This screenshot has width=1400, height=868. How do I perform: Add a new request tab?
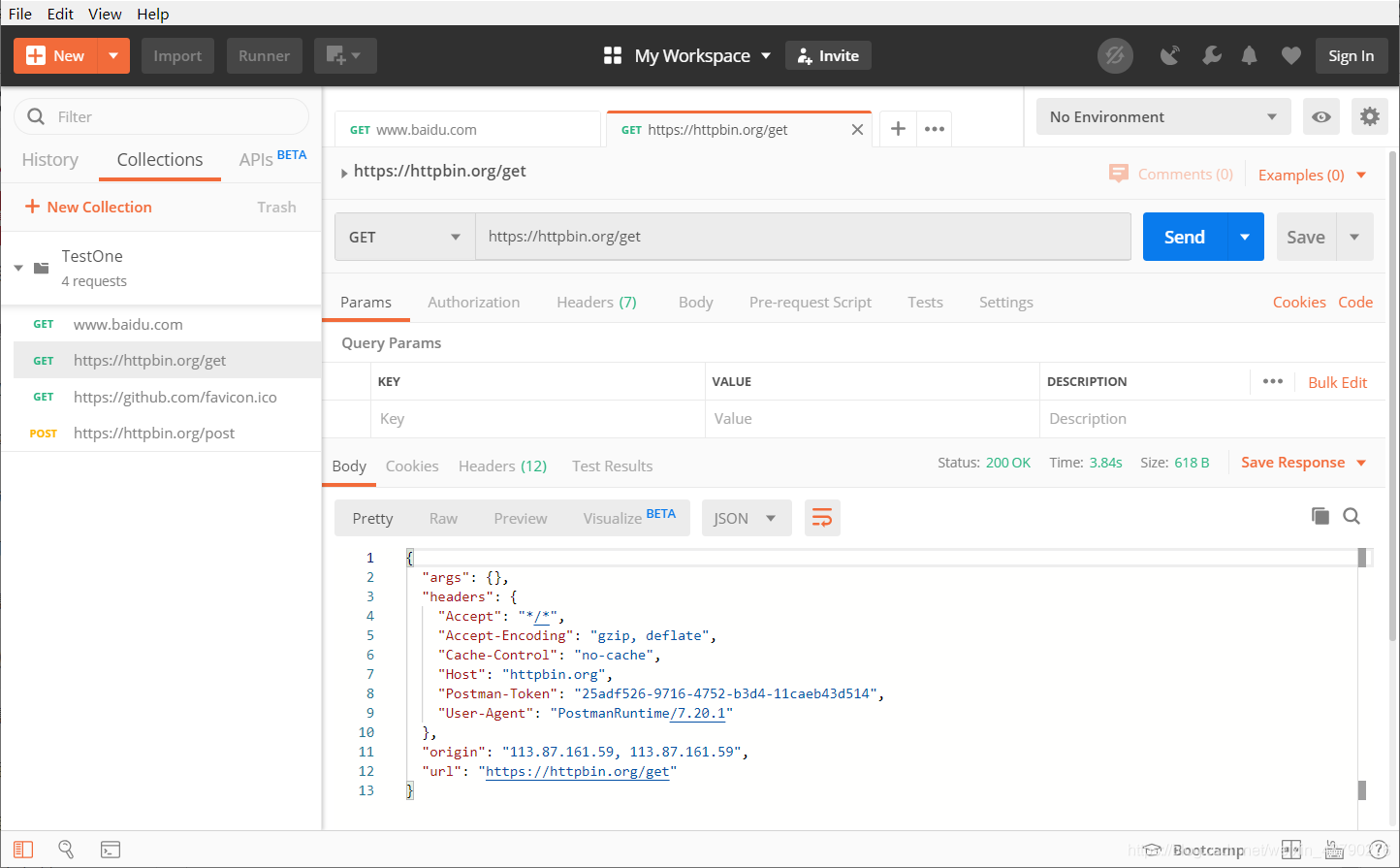click(x=898, y=129)
